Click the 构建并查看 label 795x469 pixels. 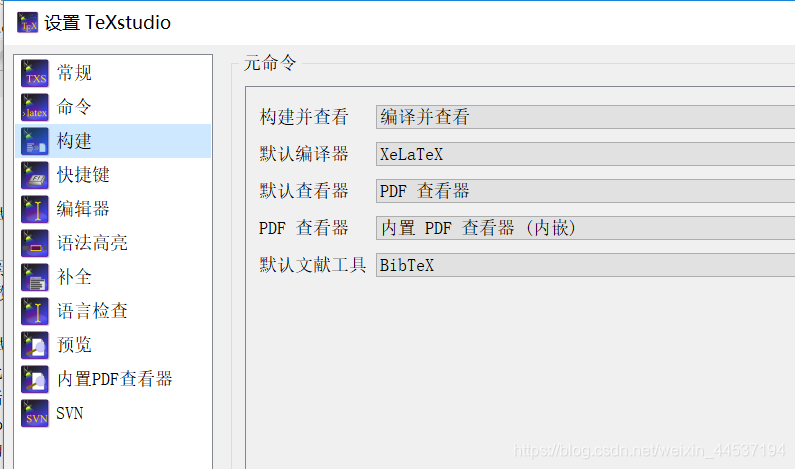tap(304, 117)
